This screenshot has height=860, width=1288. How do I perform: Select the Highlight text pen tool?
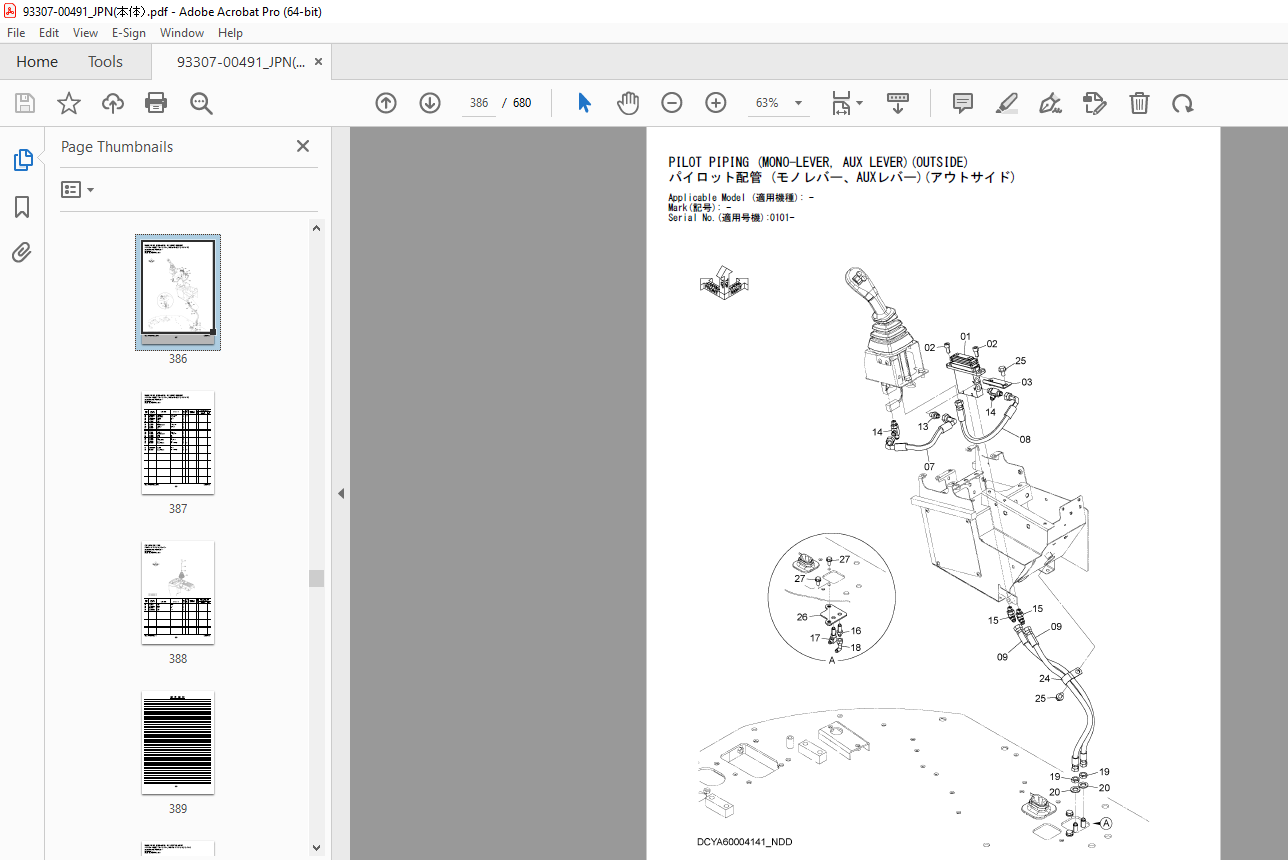[x=1007, y=103]
